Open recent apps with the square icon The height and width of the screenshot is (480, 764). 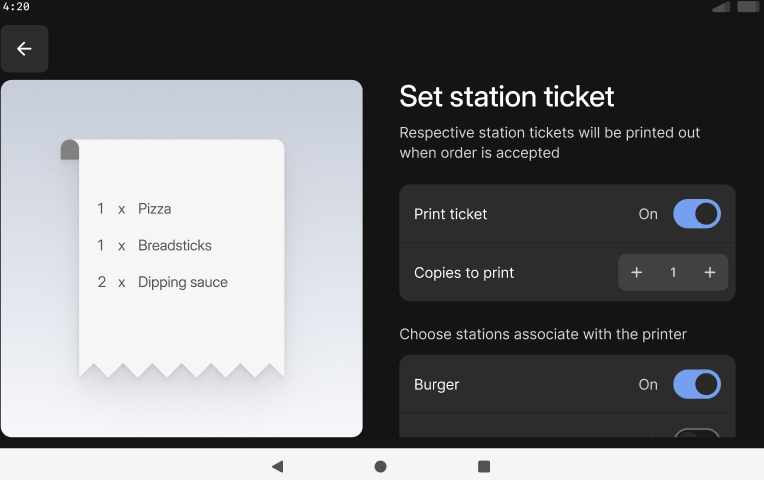pyautogui.click(x=484, y=466)
